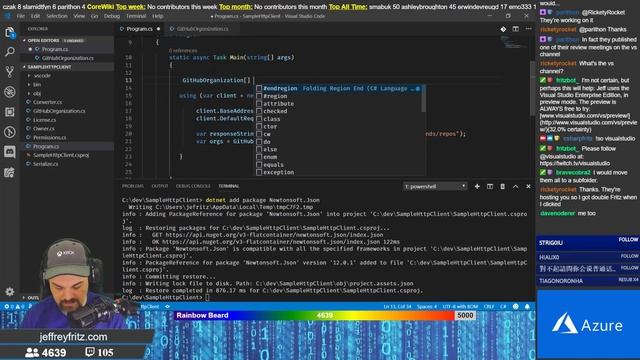Viewport: 640px width, 360px height.
Task: Open the Go menu
Action: (94, 16)
